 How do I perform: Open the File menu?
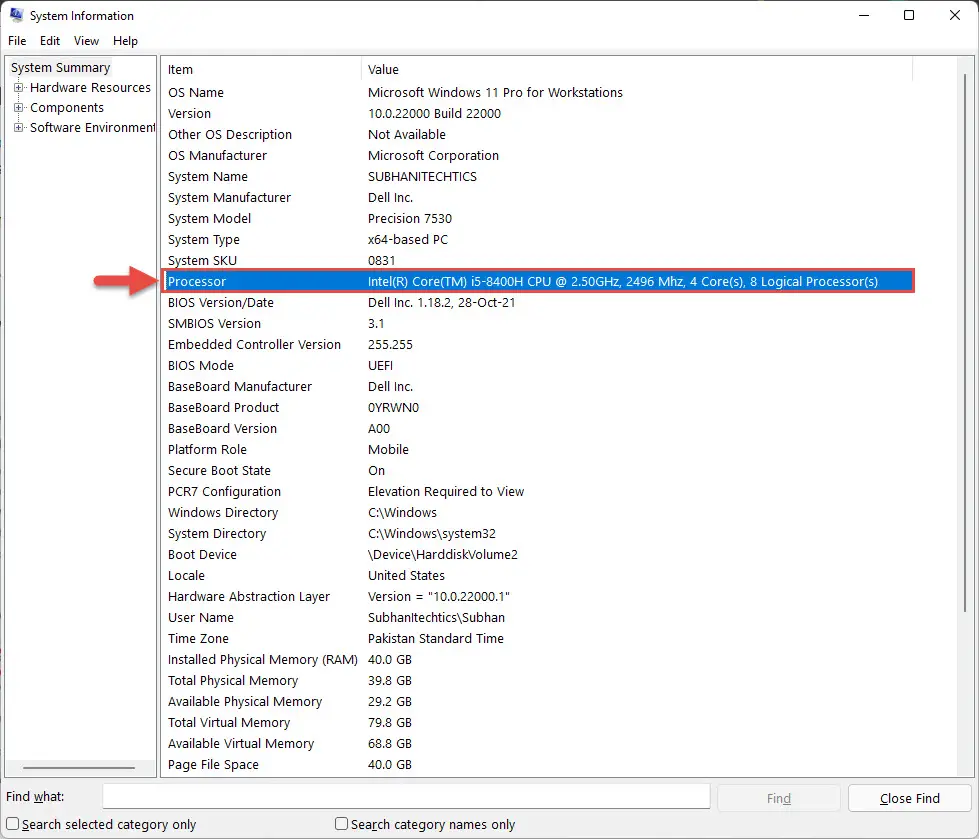[x=17, y=41]
